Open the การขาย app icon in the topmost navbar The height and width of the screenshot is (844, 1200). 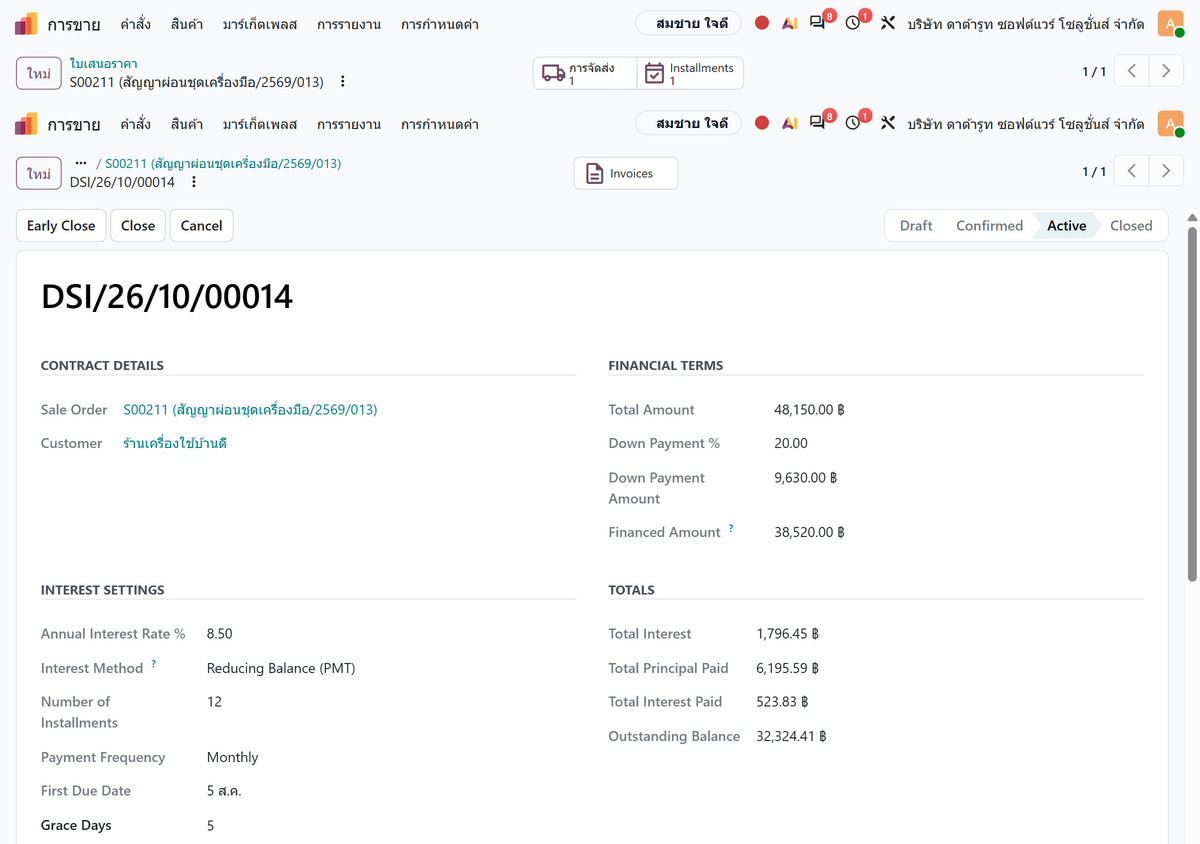tap(26, 24)
